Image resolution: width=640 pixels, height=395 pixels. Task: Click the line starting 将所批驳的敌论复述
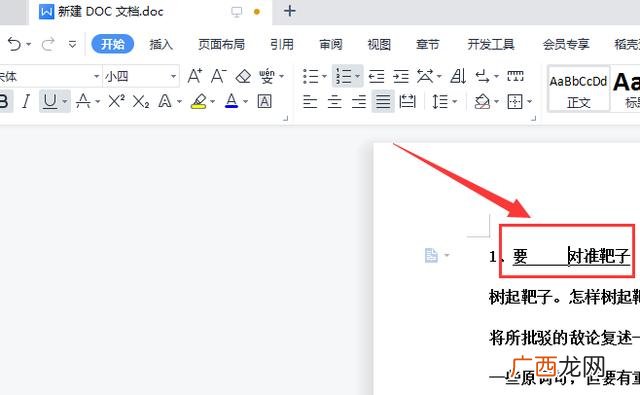coord(564,337)
